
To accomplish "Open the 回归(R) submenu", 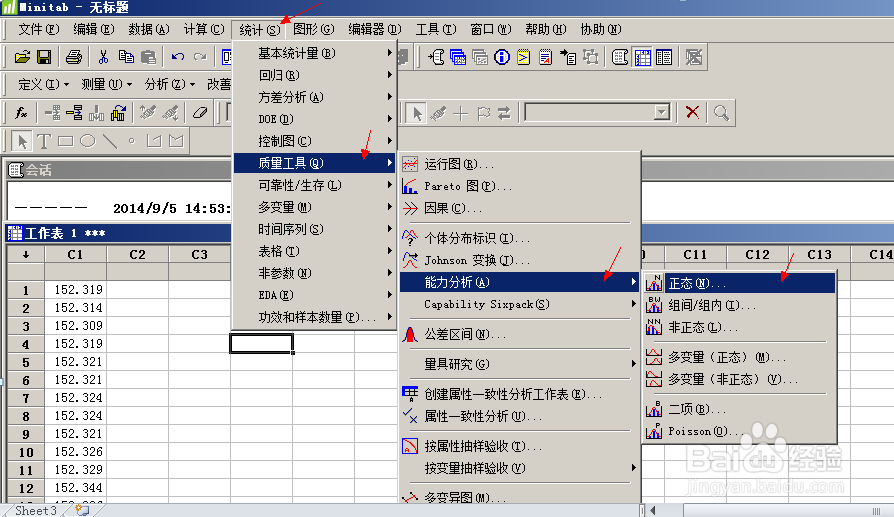I will pyautogui.click(x=280, y=75).
